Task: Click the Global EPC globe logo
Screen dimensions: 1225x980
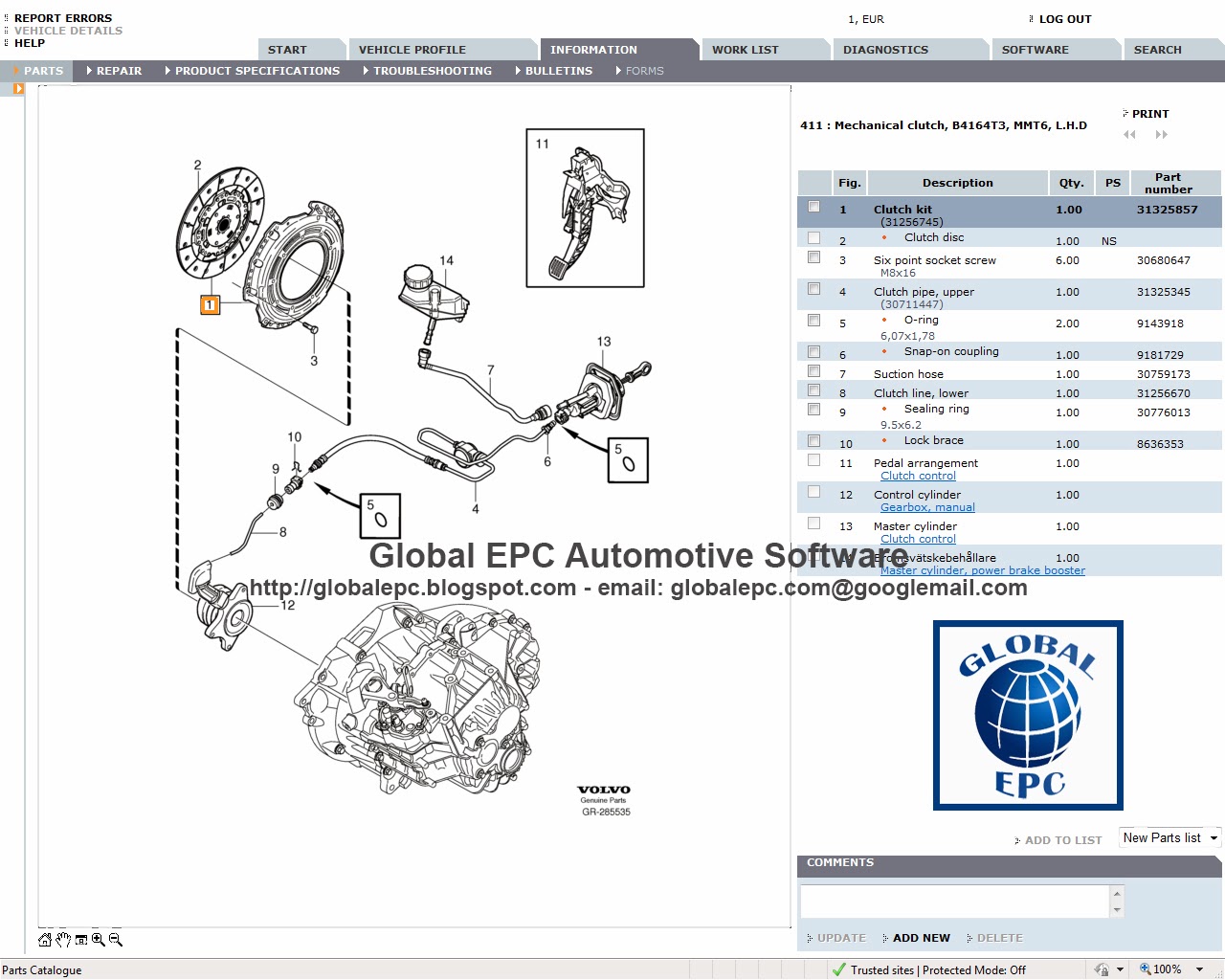Action: click(x=1028, y=715)
